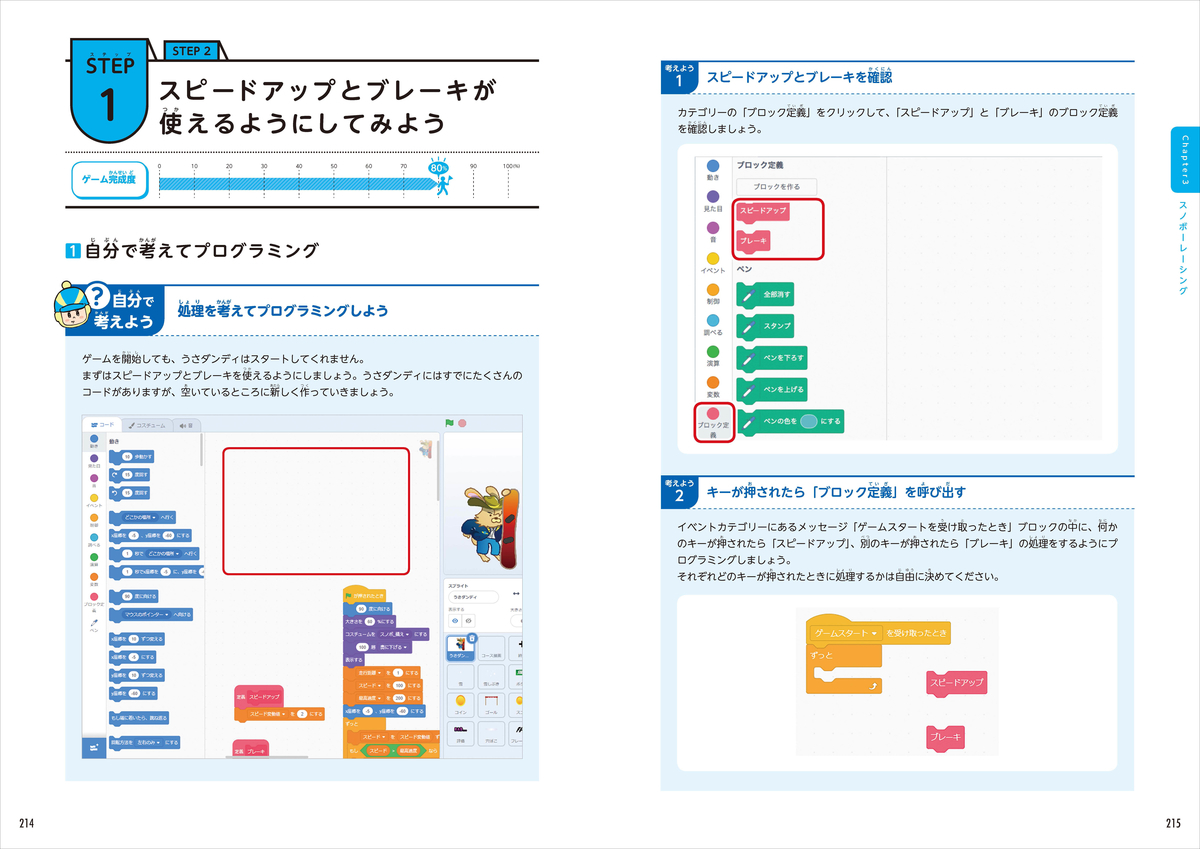
Task: Click the 全部消す pen block
Action: pyautogui.click(x=765, y=294)
